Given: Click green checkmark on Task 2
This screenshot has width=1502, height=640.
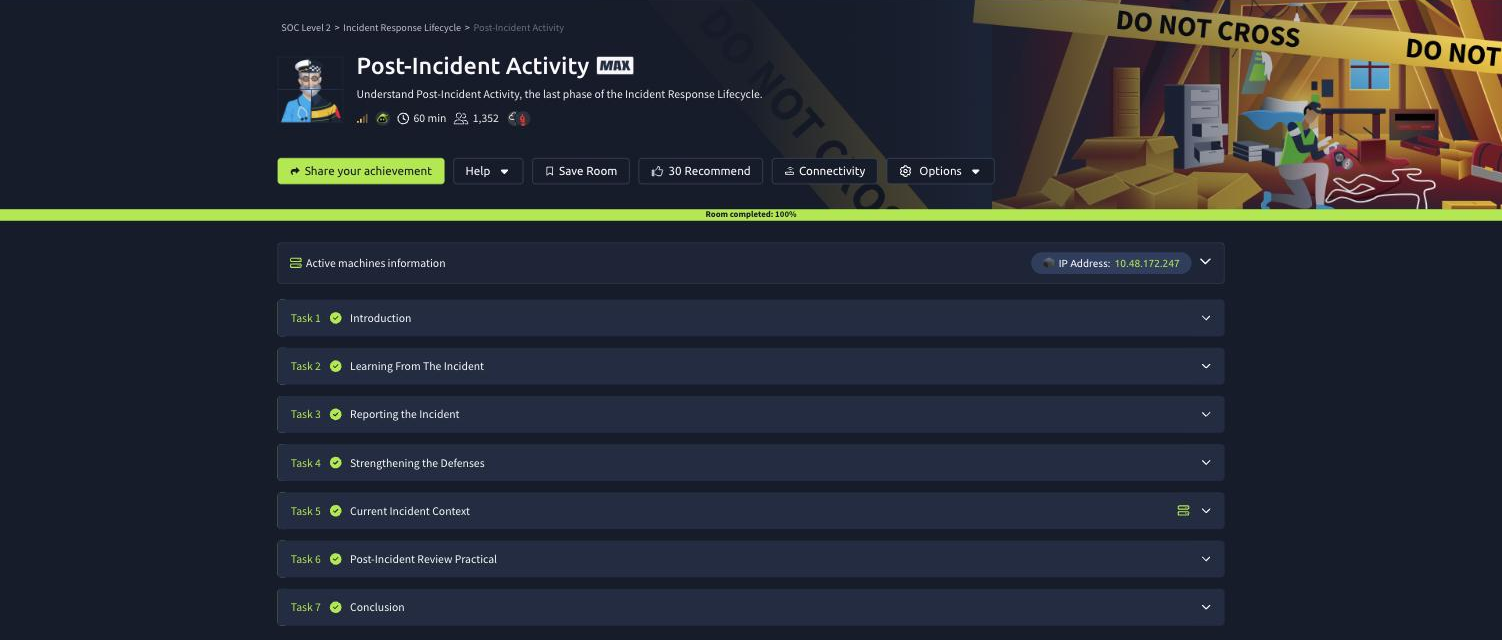Looking at the screenshot, I should click(x=336, y=366).
